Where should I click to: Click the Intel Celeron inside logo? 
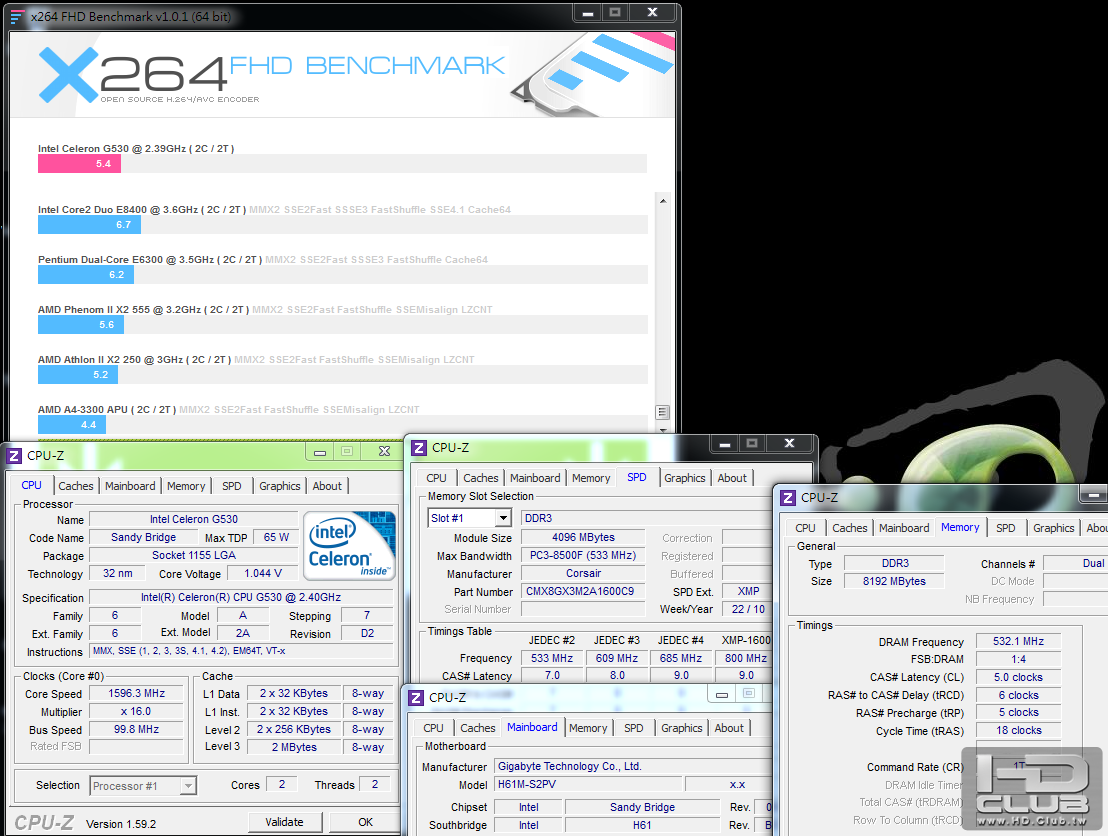[x=349, y=546]
